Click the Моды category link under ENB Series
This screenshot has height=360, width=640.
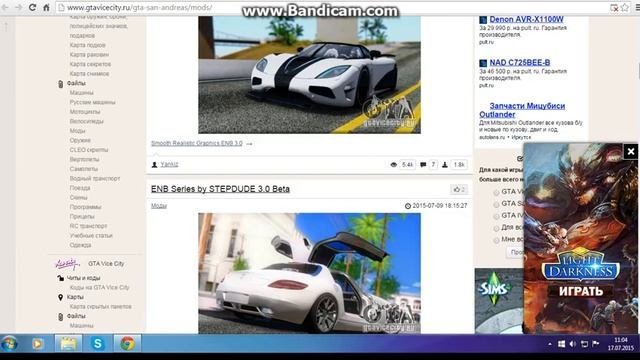159,206
